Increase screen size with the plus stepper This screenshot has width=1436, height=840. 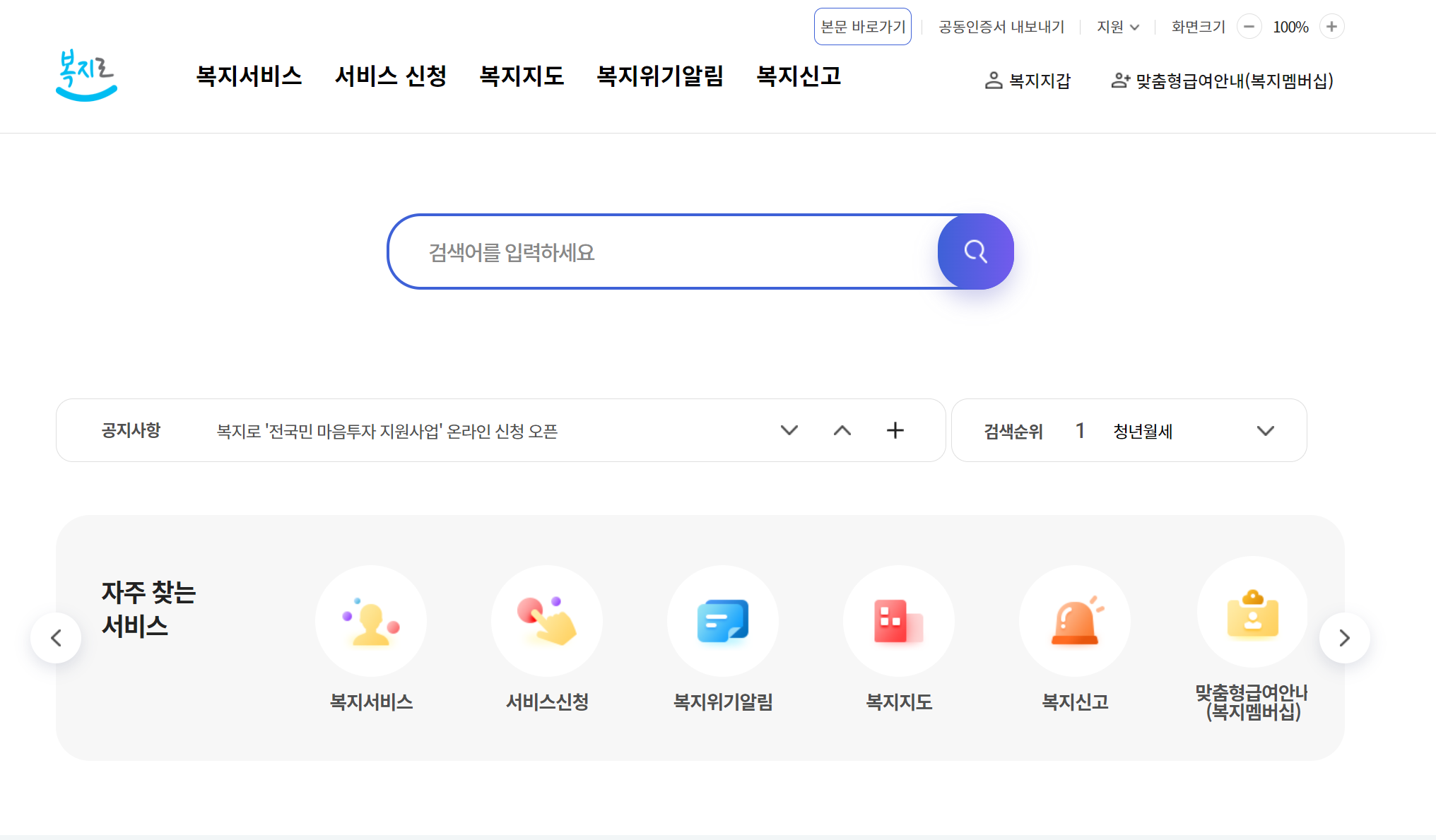1331,25
